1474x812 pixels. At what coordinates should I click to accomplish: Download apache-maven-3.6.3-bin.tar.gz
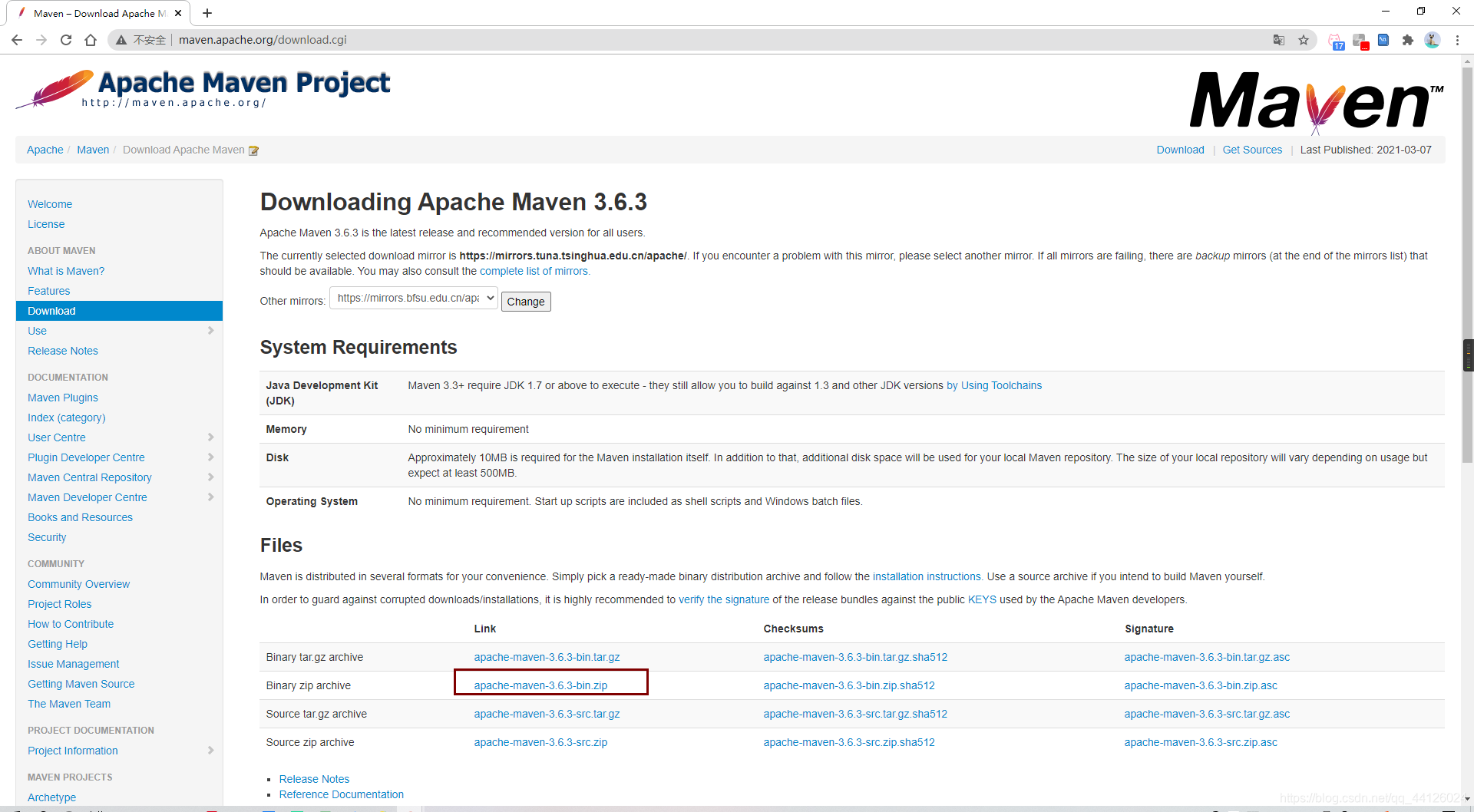coord(547,657)
